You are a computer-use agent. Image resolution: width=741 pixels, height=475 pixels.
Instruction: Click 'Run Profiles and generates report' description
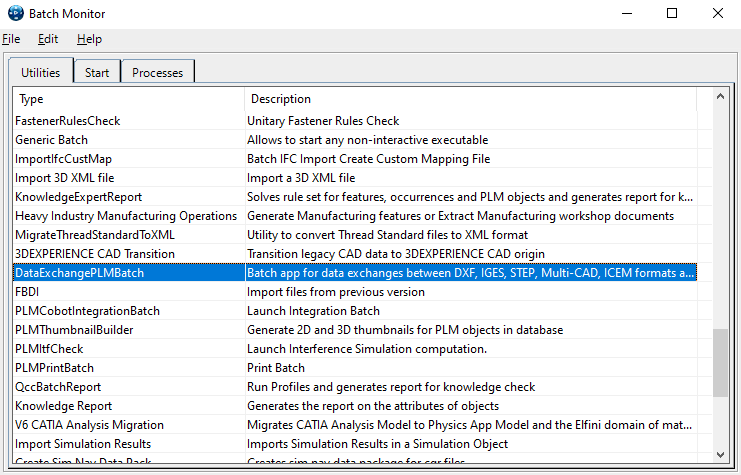(x=391, y=387)
